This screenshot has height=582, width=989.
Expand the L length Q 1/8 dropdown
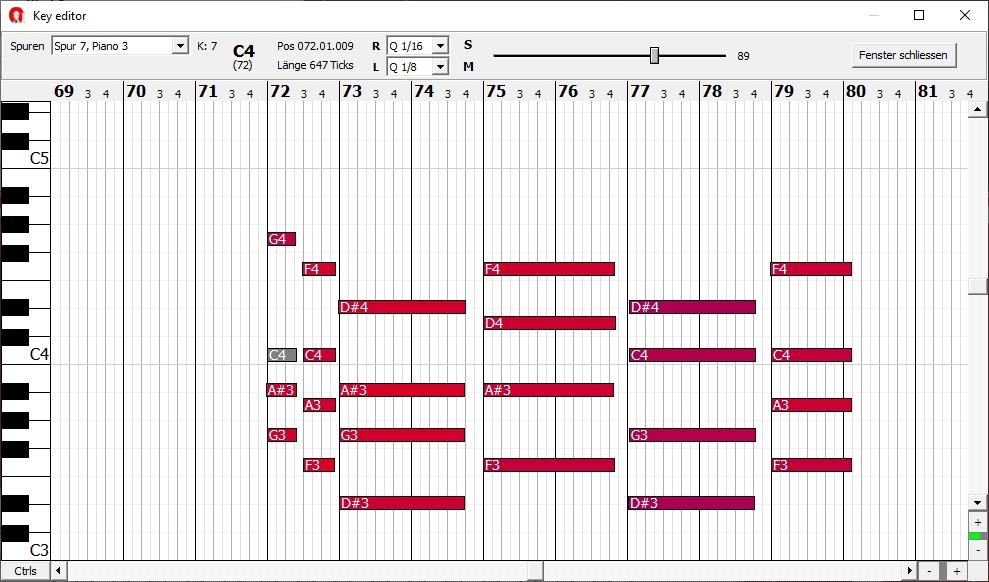(x=440, y=67)
